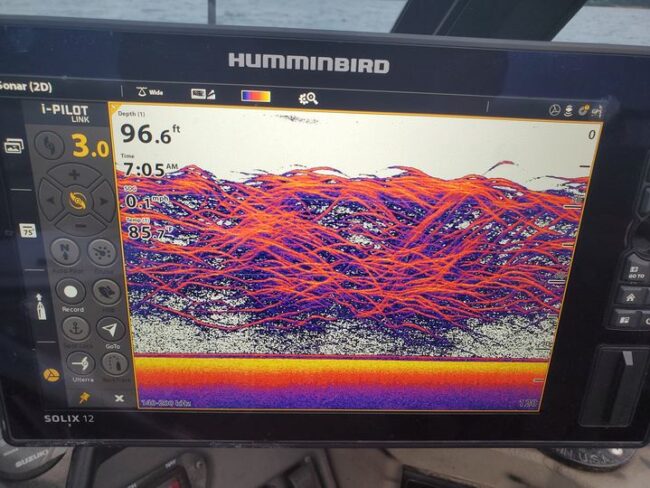Open the Sonar (2D) view menu
This screenshot has width=650, height=488.
[x=27, y=86]
